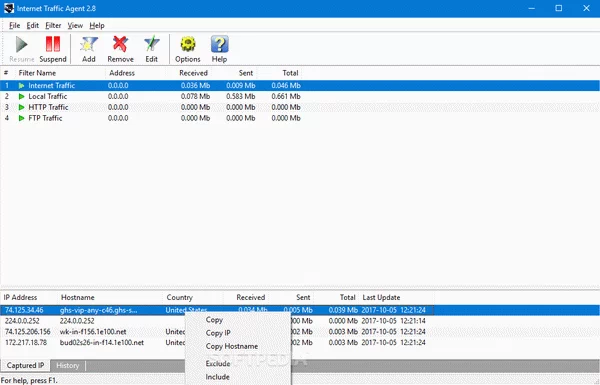Click 0.078 Mb received value

click(x=195, y=96)
